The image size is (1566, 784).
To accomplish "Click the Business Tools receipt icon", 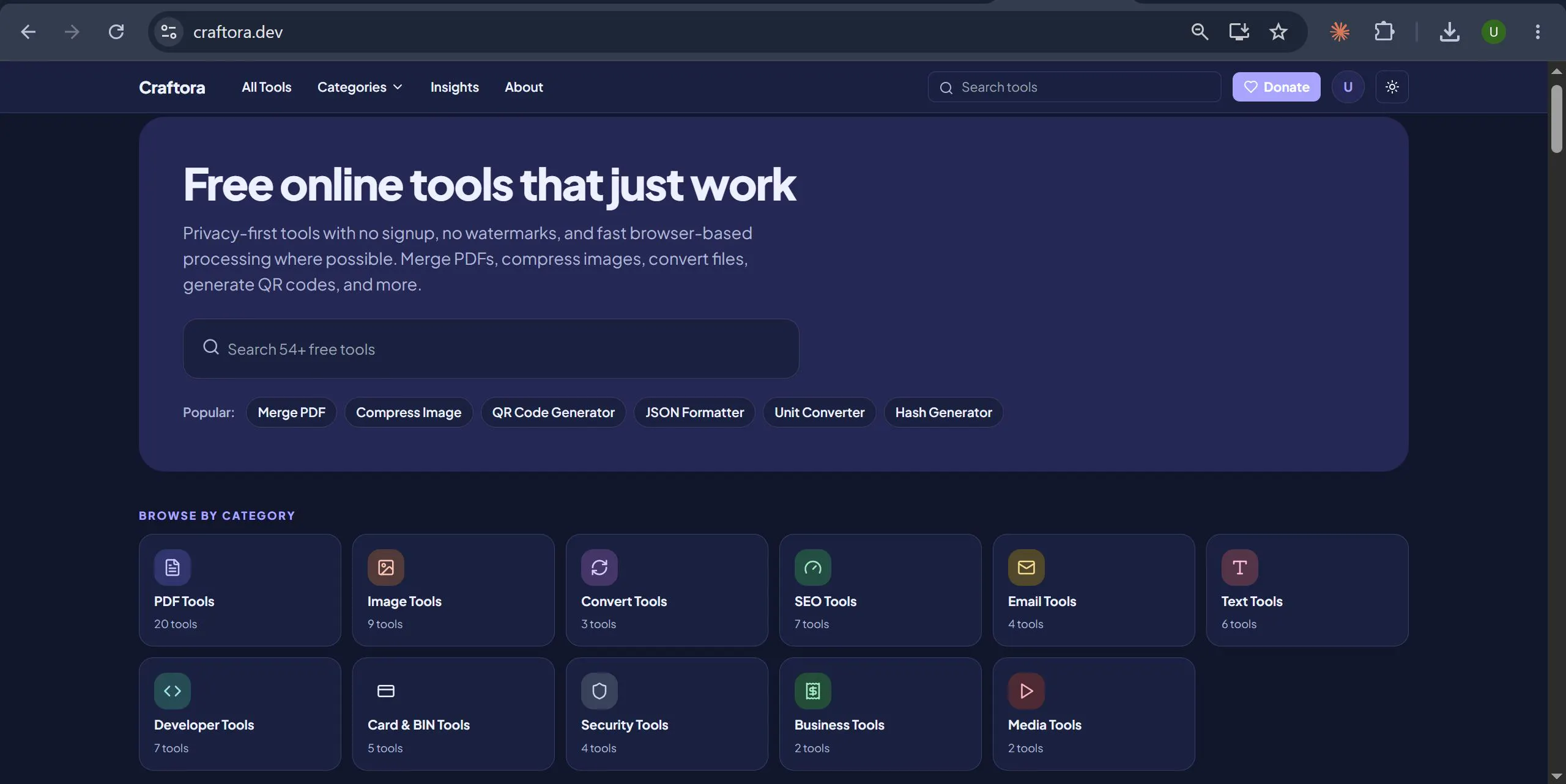I will [x=812, y=691].
